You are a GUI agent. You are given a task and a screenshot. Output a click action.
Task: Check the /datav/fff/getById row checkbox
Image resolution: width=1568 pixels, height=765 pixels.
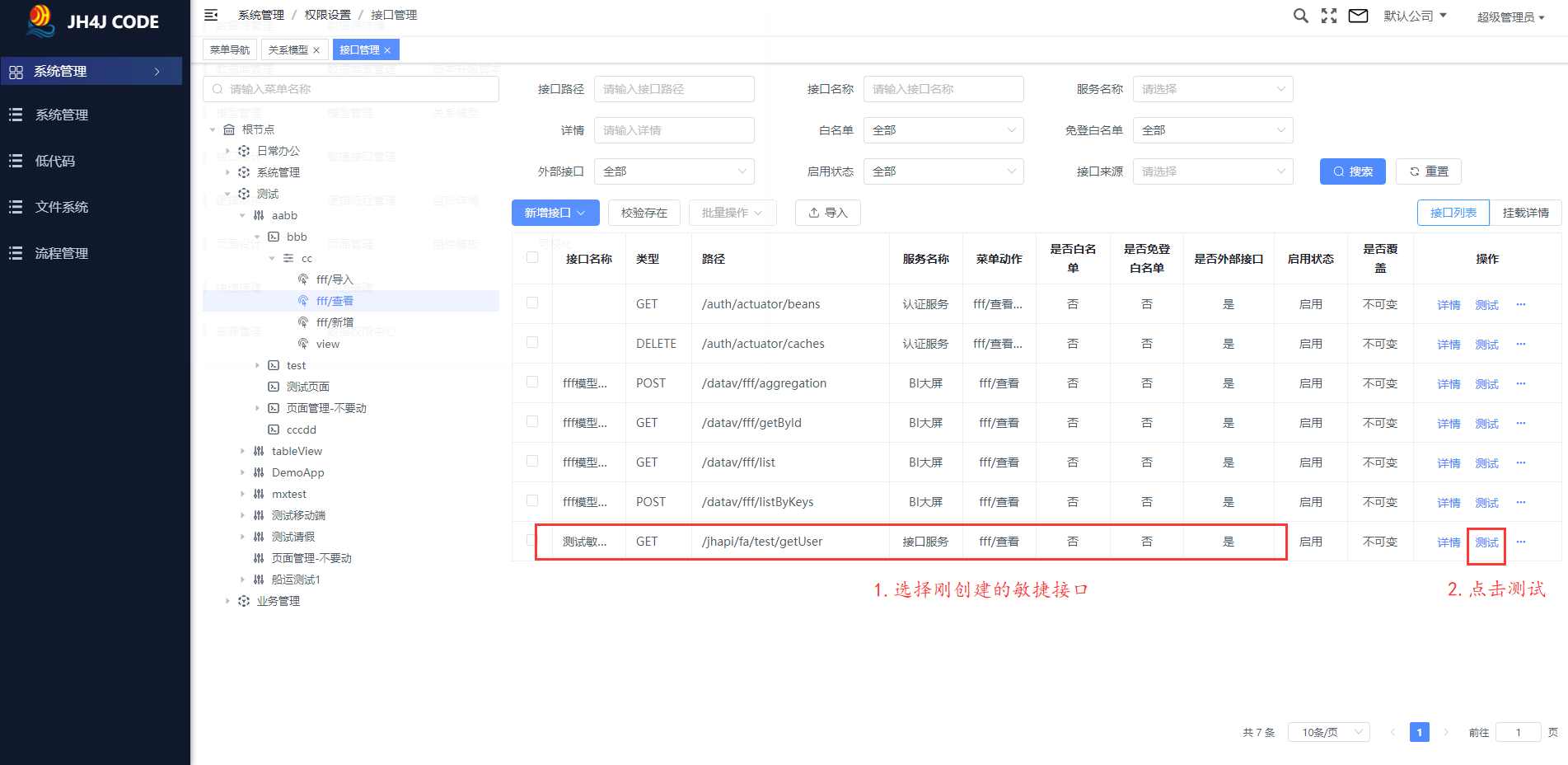click(532, 421)
